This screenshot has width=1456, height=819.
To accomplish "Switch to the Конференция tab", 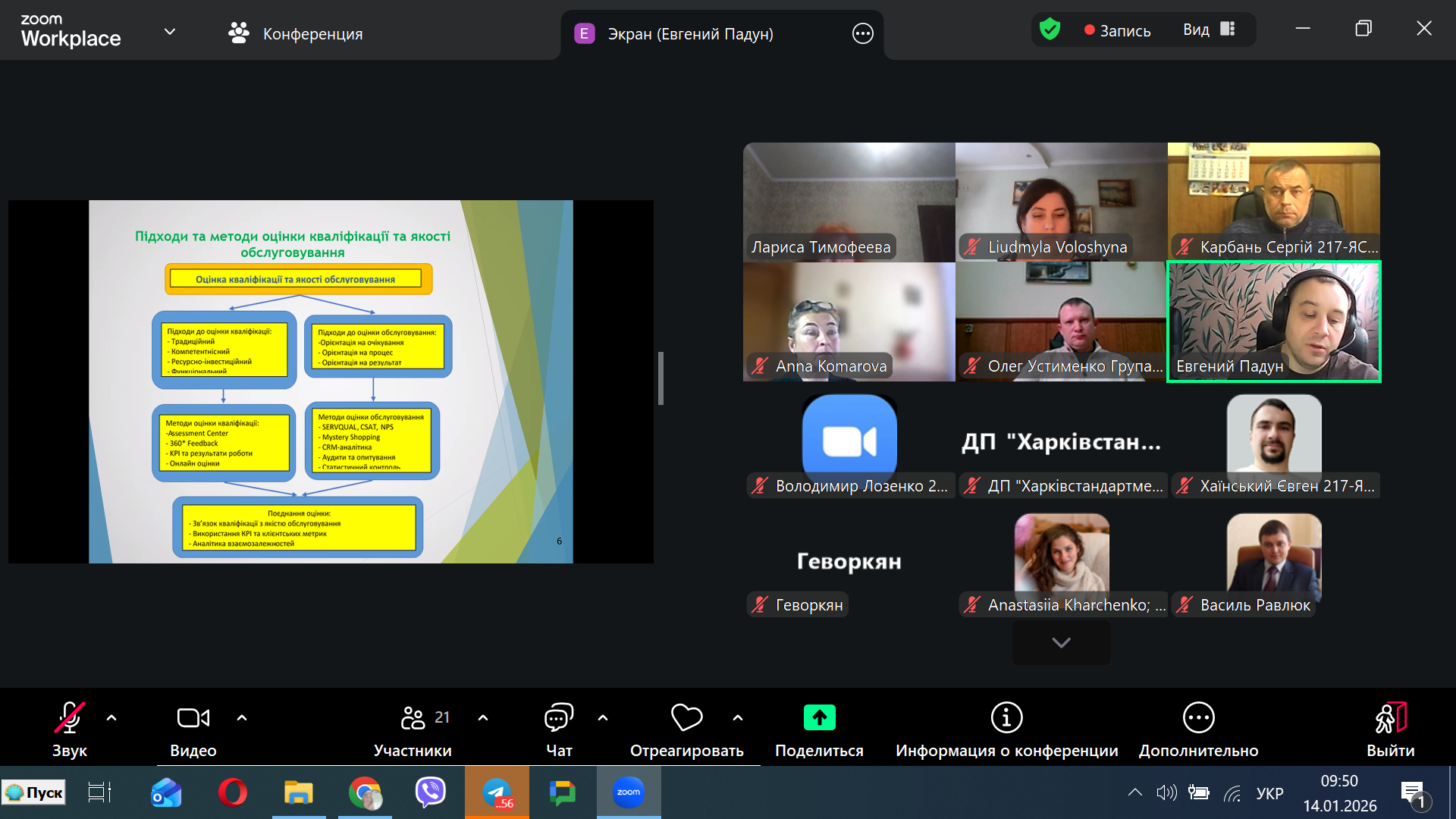I will (x=296, y=33).
